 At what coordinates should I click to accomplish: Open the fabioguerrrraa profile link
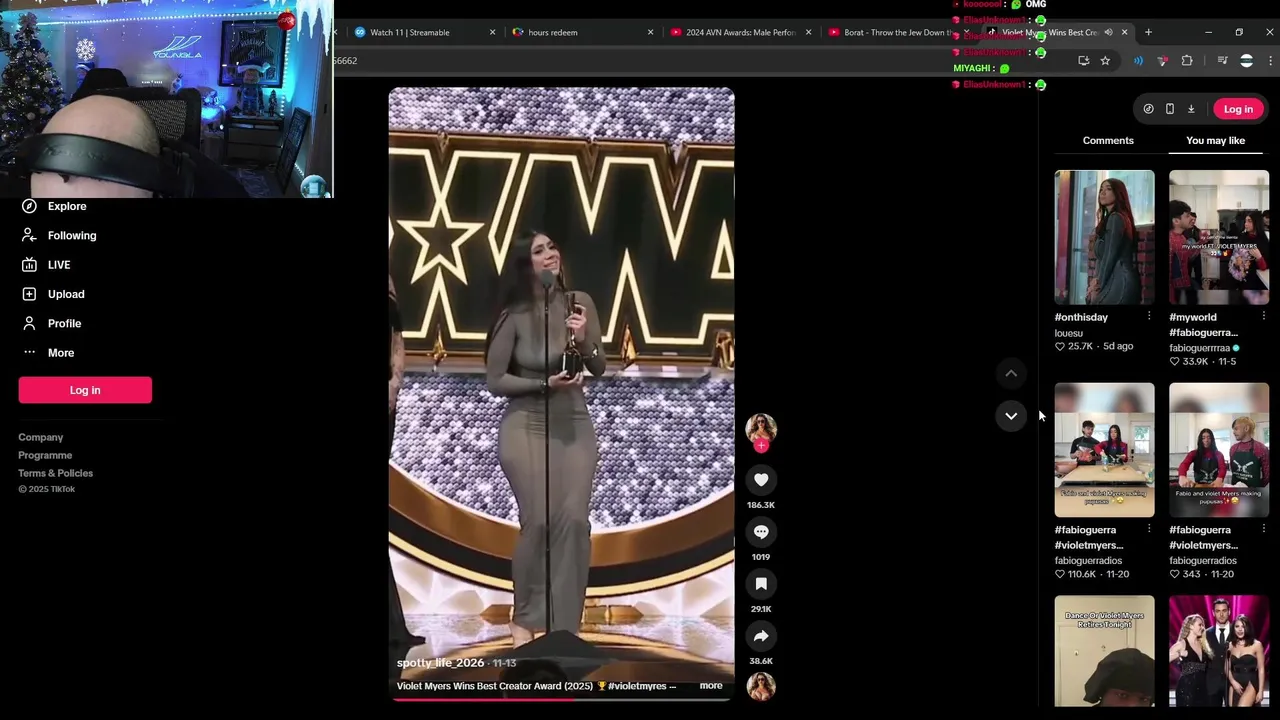[x=1199, y=348]
